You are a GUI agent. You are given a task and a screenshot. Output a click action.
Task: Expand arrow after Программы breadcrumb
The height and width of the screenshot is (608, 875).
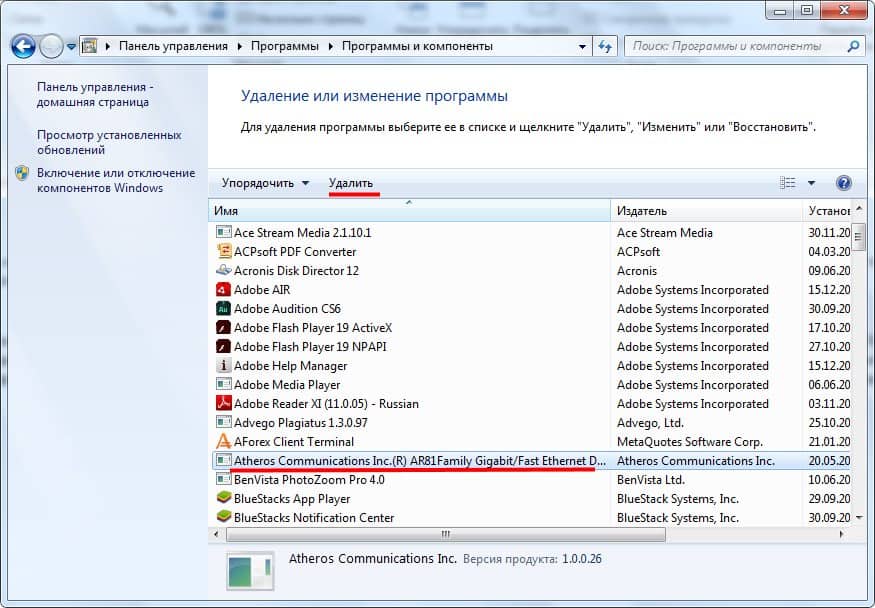click(x=330, y=46)
